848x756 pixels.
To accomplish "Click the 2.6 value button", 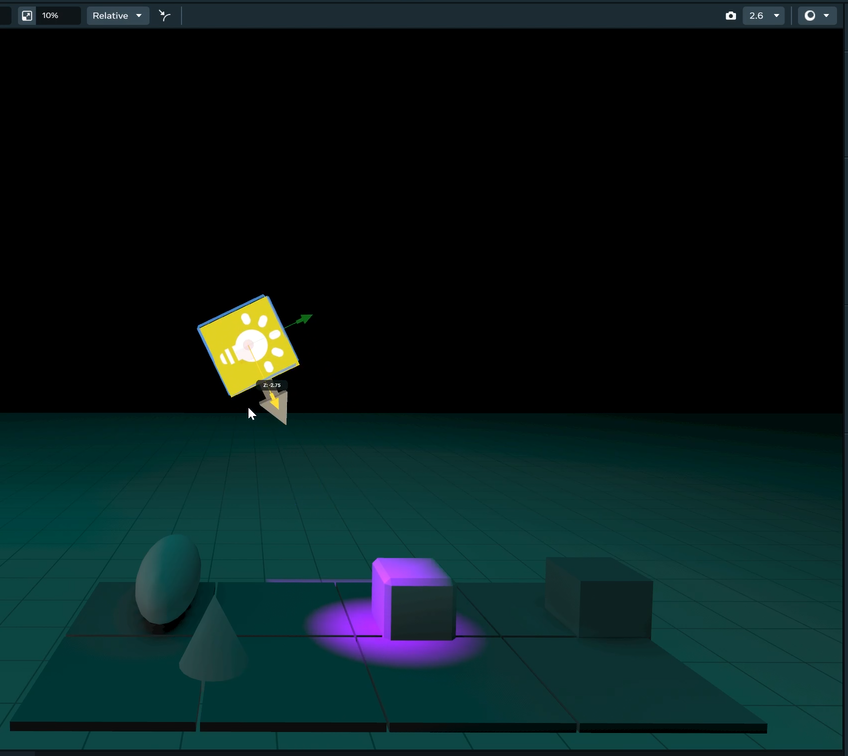I will [758, 15].
